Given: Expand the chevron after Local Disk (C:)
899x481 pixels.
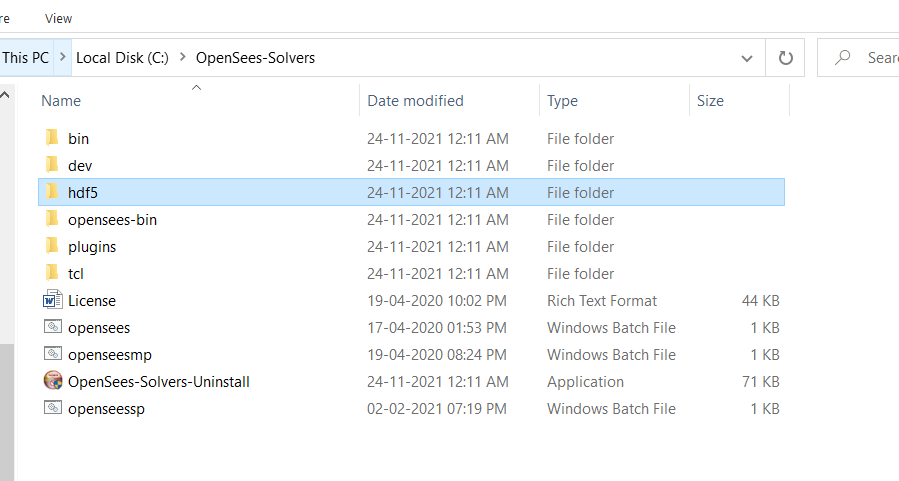Looking at the screenshot, I should point(182,57).
